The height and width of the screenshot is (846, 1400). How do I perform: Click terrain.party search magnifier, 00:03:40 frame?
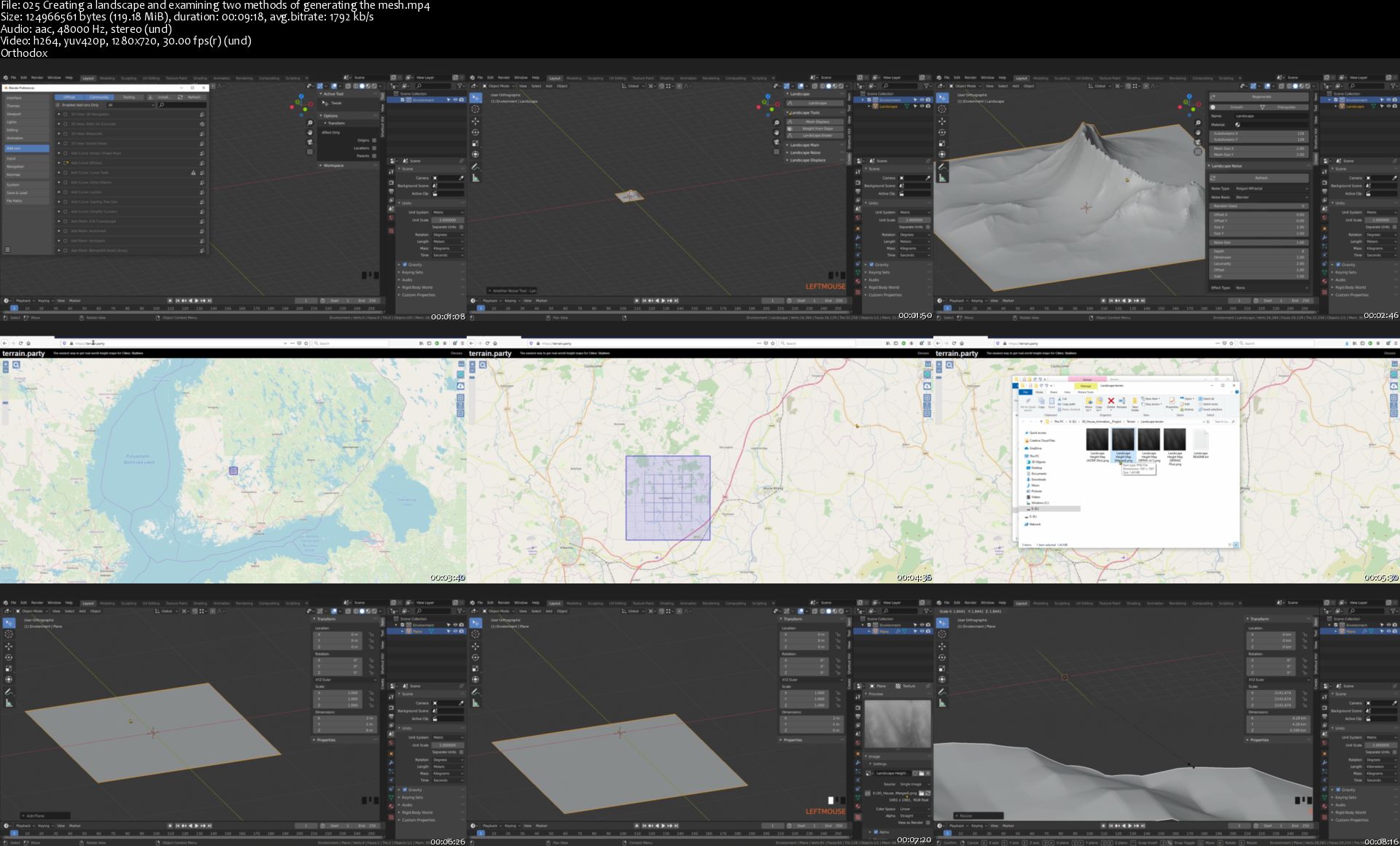[x=16, y=365]
